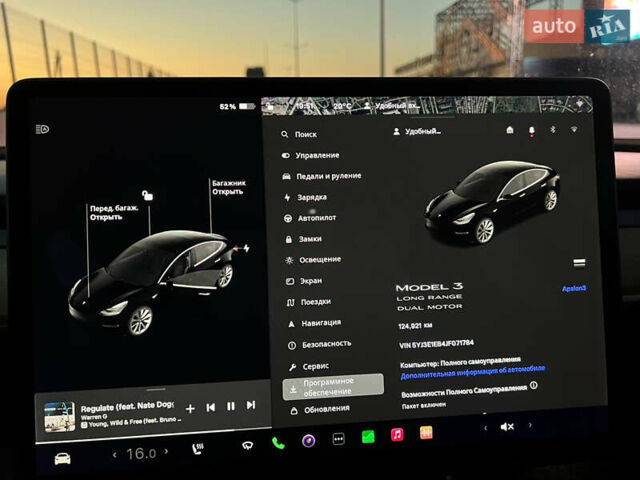Open the app launcher dots icon
Viewport: 640px width, 480px height.
pyautogui.click(x=338, y=439)
